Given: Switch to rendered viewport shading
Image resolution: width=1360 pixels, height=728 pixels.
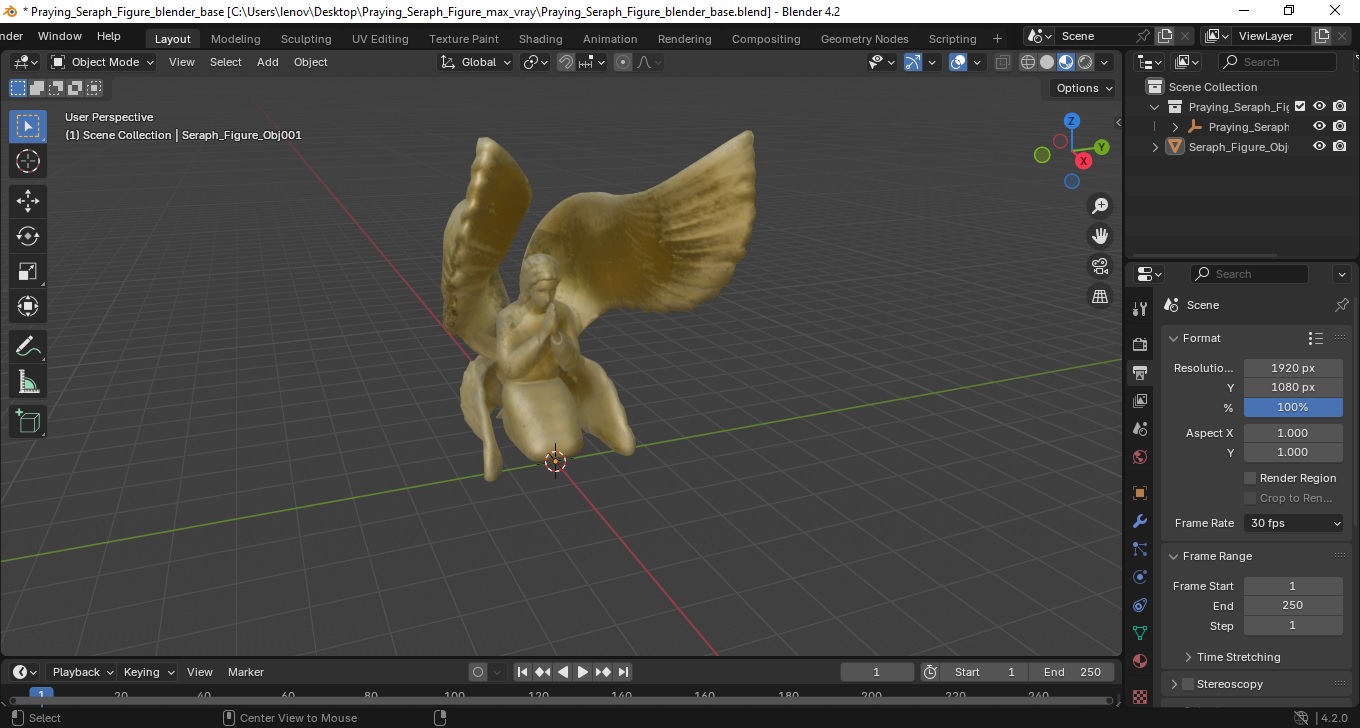Looking at the screenshot, I should tap(1085, 62).
